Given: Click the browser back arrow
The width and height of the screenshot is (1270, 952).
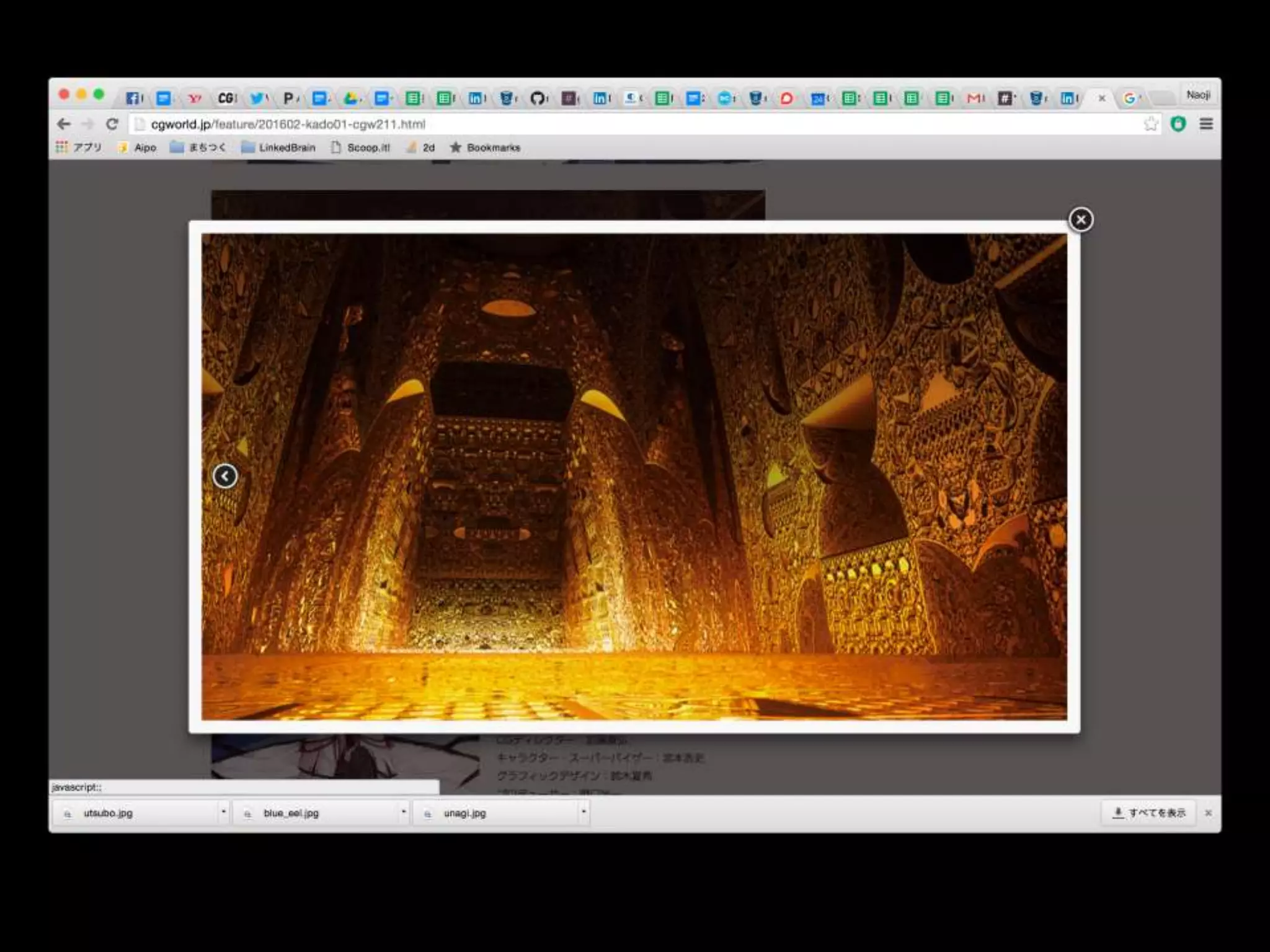Looking at the screenshot, I should (63, 124).
